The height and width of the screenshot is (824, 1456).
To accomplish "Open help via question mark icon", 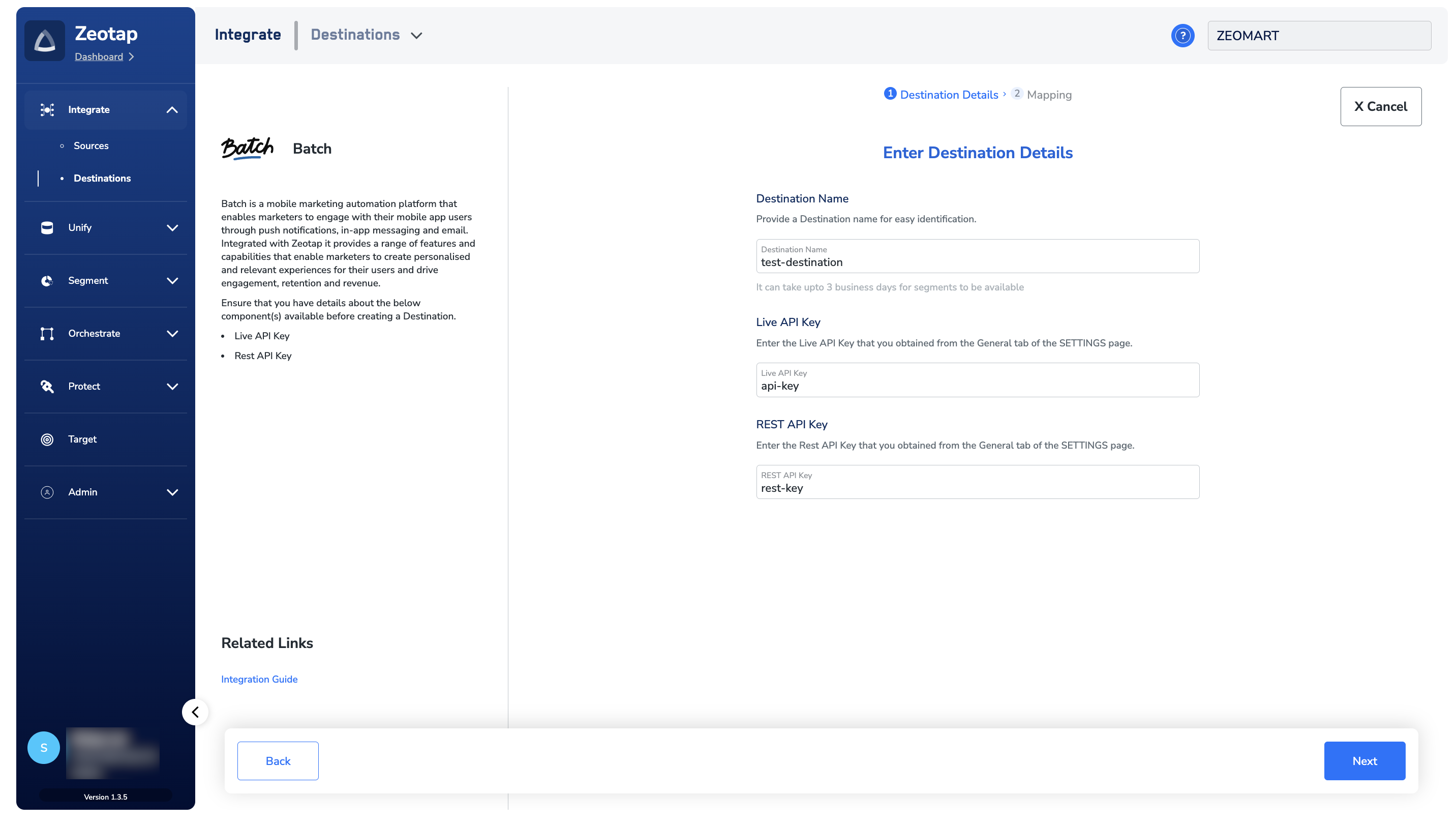I will [x=1181, y=36].
